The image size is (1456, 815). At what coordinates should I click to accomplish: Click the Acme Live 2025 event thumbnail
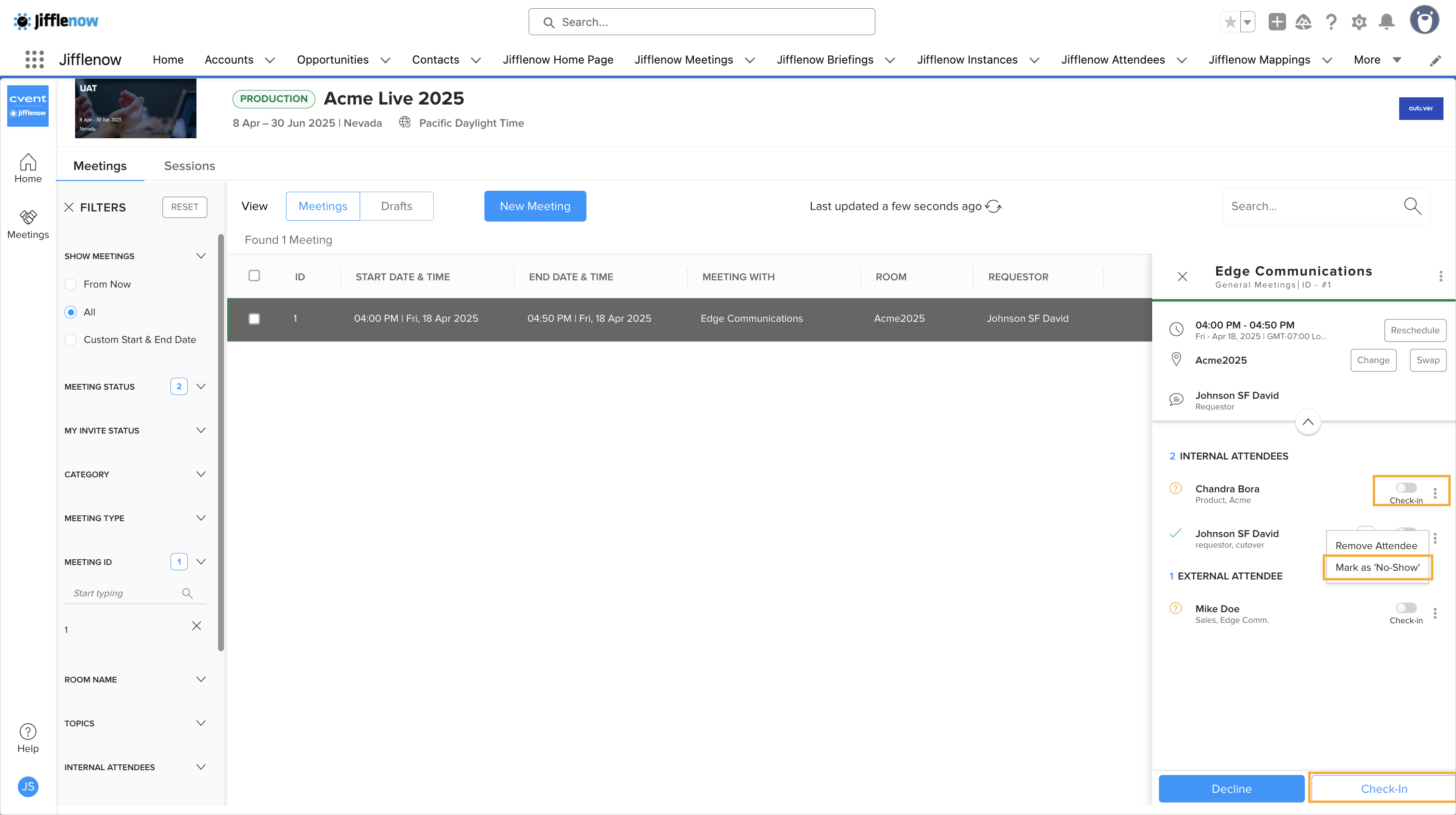[136, 108]
